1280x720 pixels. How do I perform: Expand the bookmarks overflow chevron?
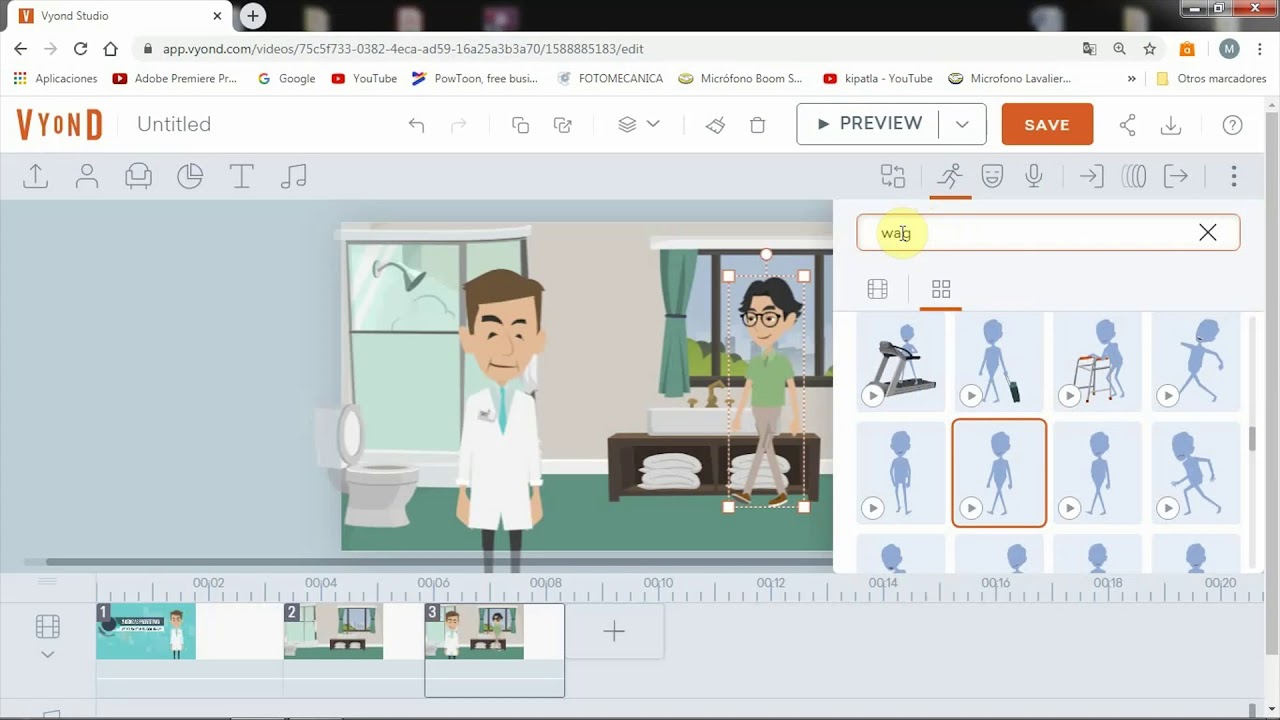click(x=1132, y=78)
